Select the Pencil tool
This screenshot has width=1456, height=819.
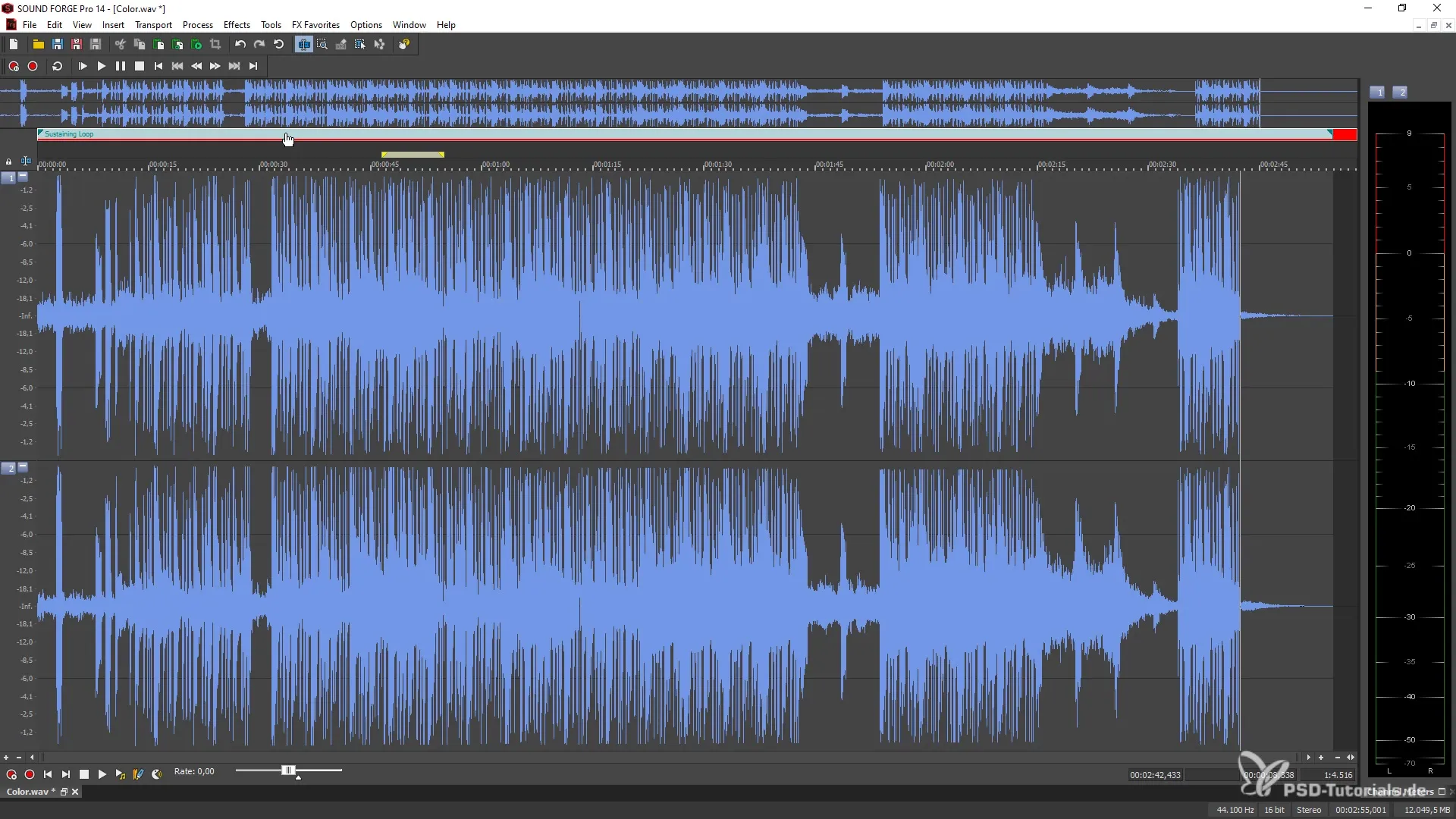(x=341, y=44)
